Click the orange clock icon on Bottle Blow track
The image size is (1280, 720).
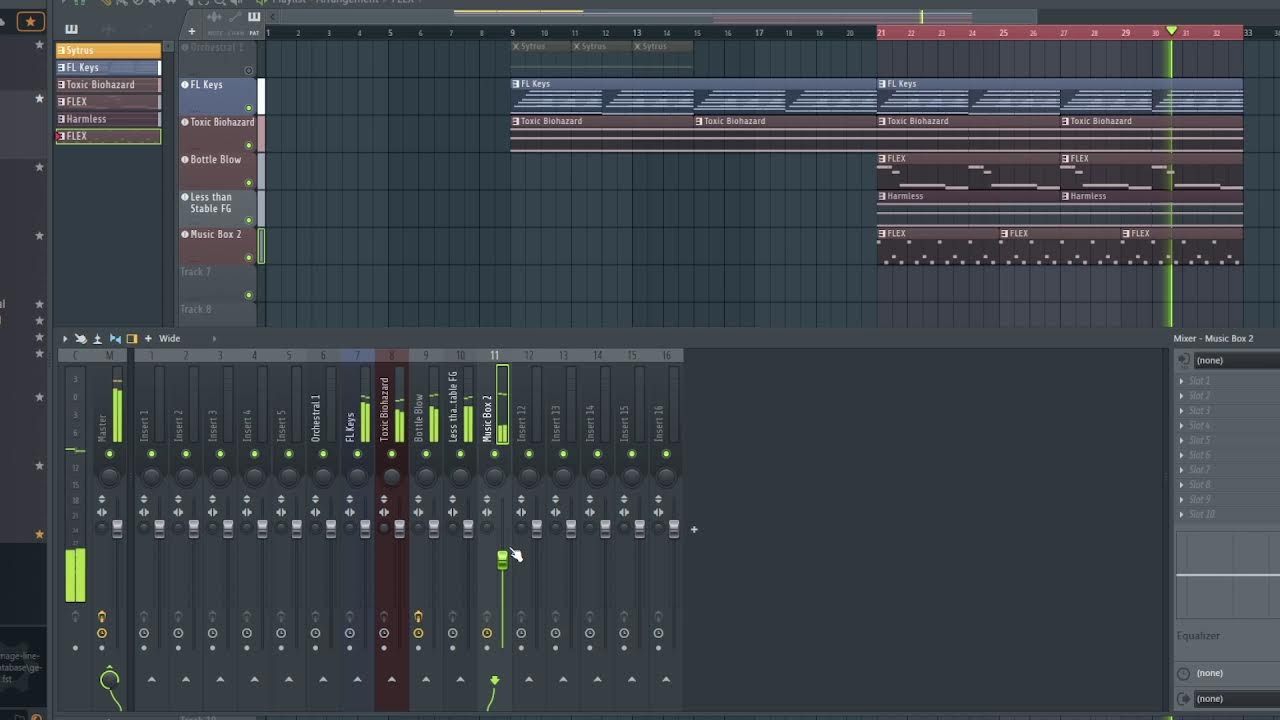(x=418, y=633)
